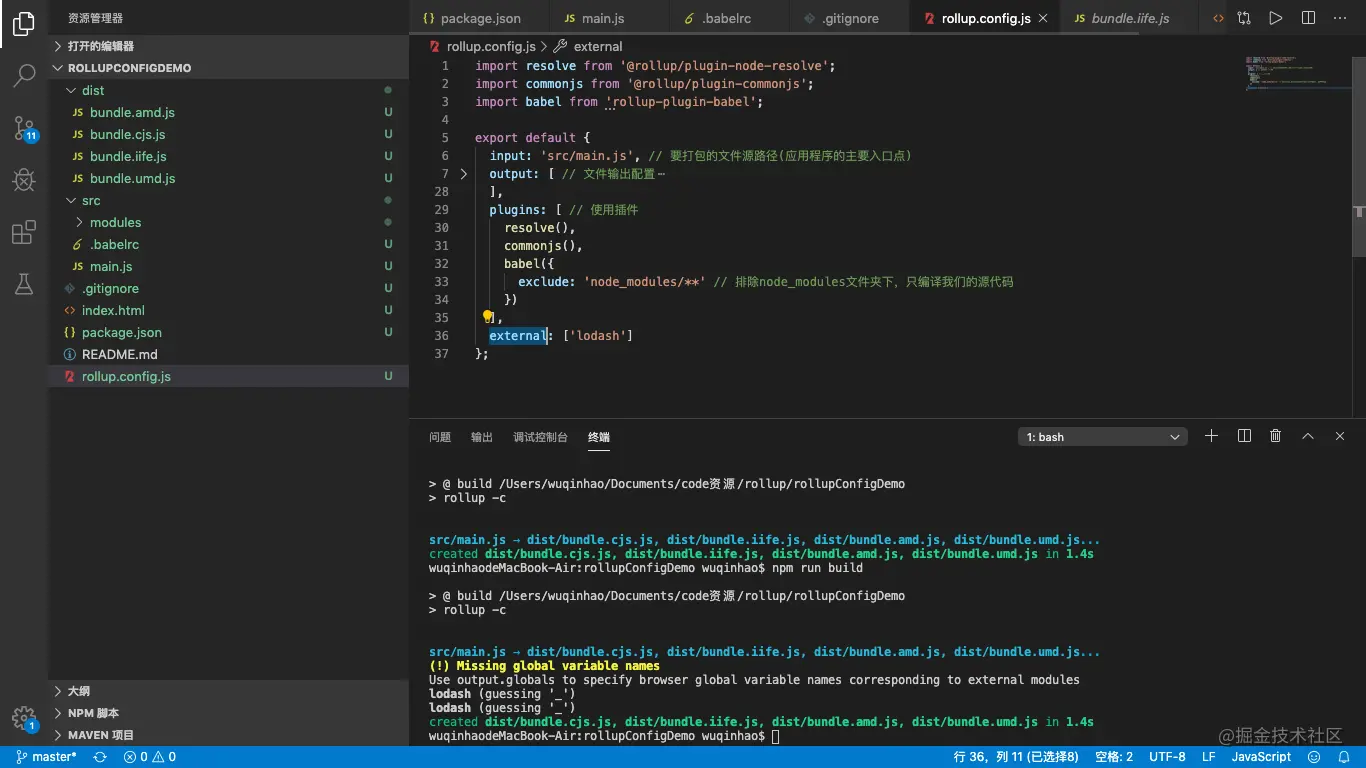Screen dimensions: 1366x768
Task: Focus the terminal prompt input line
Action: (x=775, y=736)
